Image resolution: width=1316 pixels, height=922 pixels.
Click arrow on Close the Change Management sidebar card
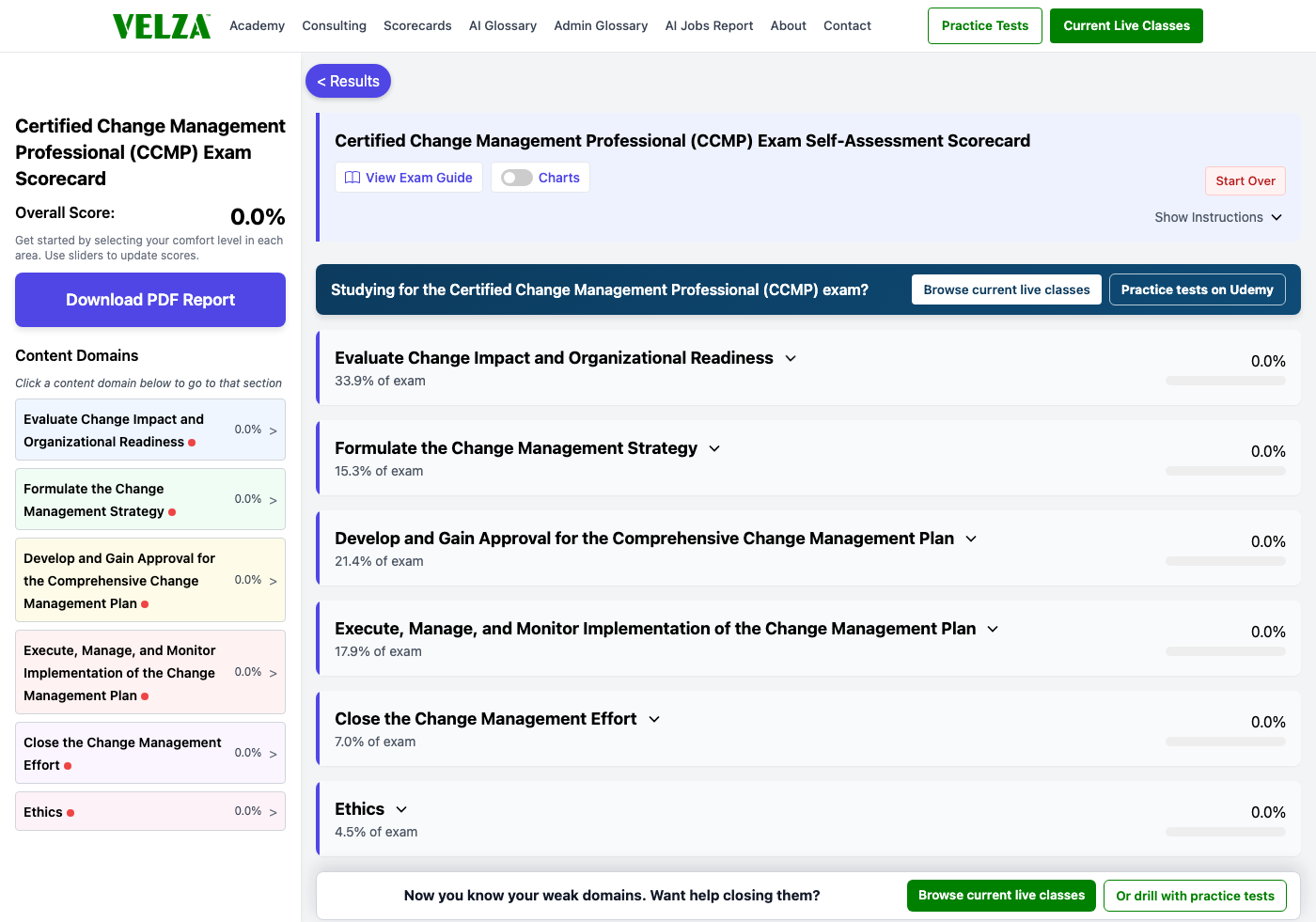(274, 754)
